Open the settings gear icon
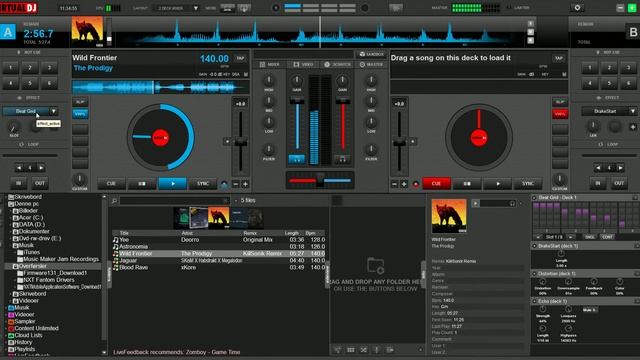 tap(577, 8)
